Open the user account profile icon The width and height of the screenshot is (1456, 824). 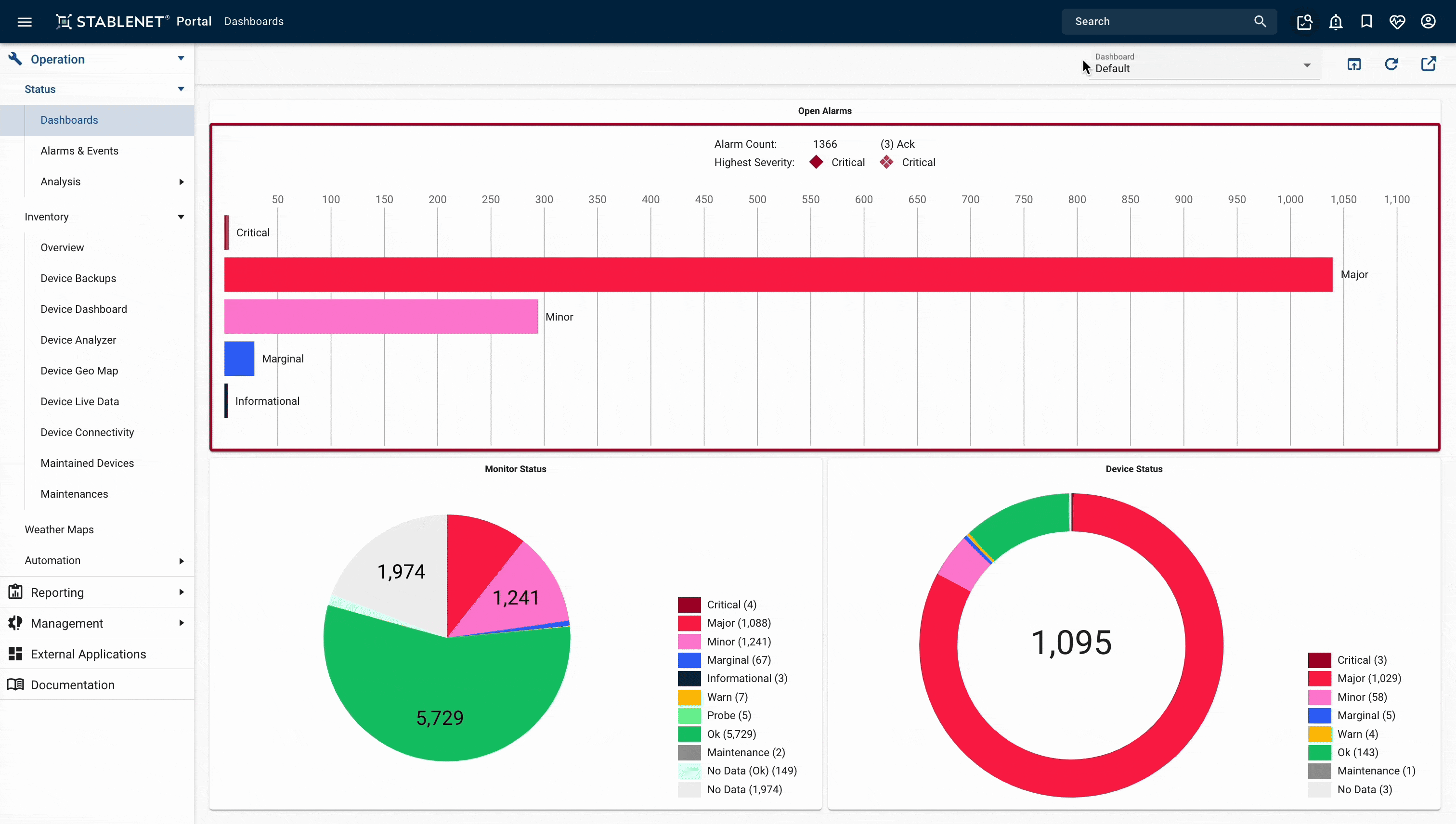1428,22
